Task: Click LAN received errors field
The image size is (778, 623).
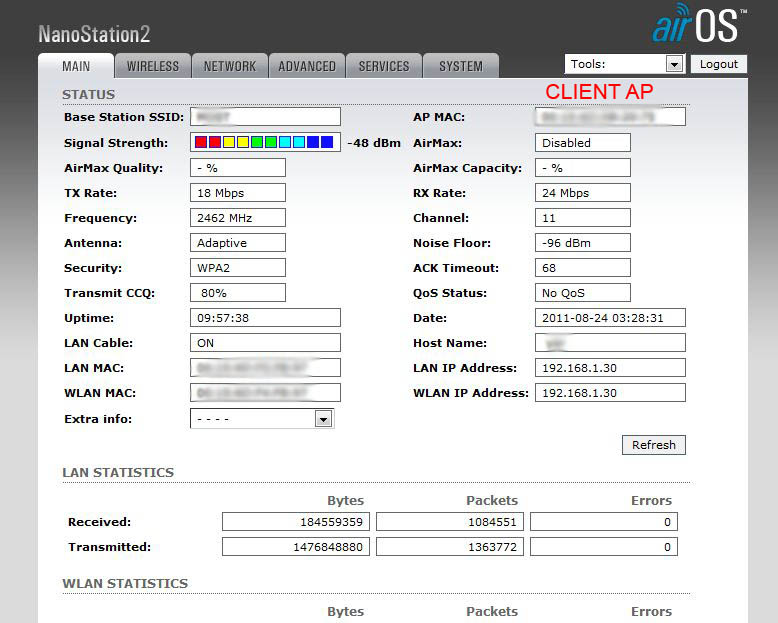Action: click(x=604, y=522)
